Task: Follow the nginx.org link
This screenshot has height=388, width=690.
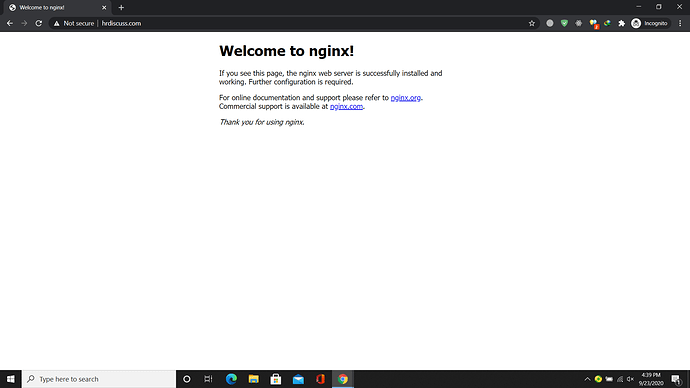Action: click(405, 98)
